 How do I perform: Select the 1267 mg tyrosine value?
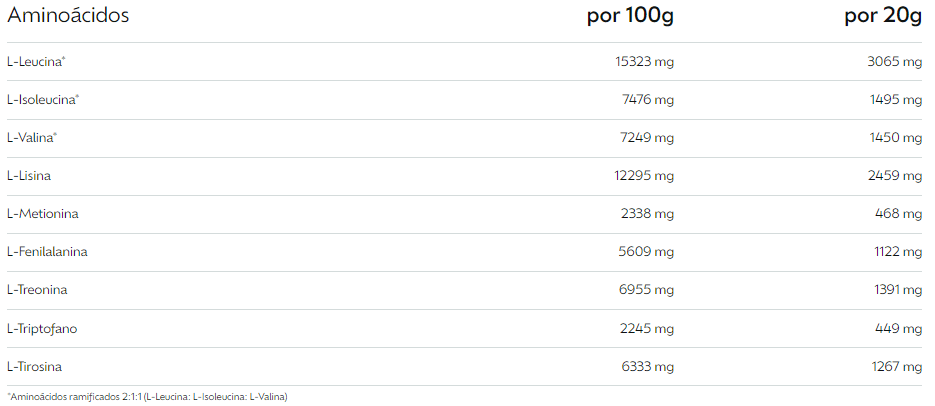click(896, 367)
